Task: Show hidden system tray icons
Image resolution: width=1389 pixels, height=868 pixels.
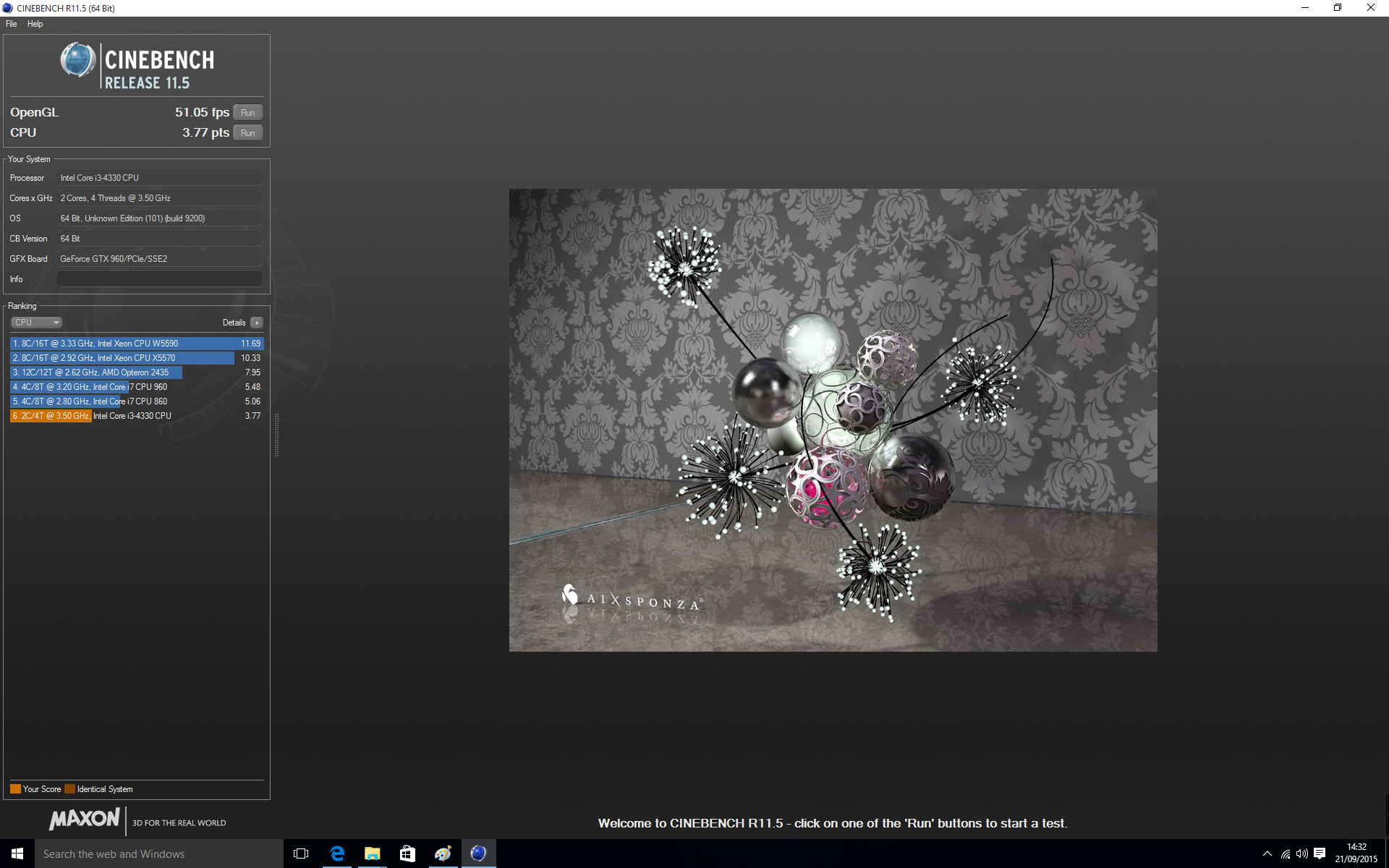Action: tap(1267, 854)
